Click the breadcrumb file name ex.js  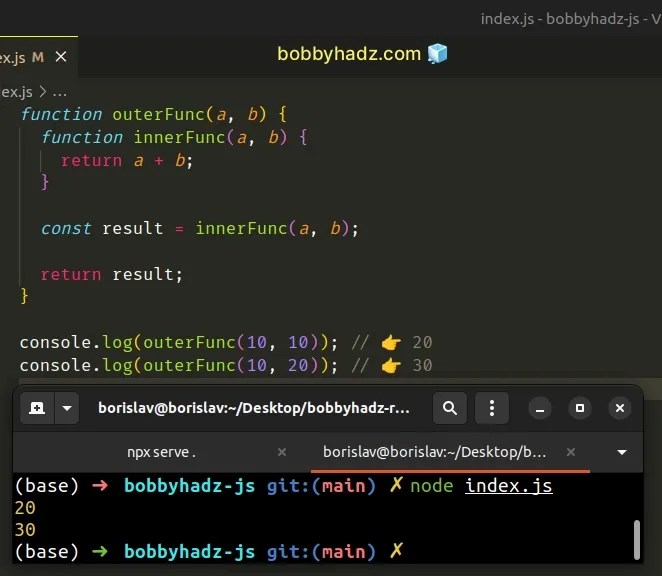(16, 92)
